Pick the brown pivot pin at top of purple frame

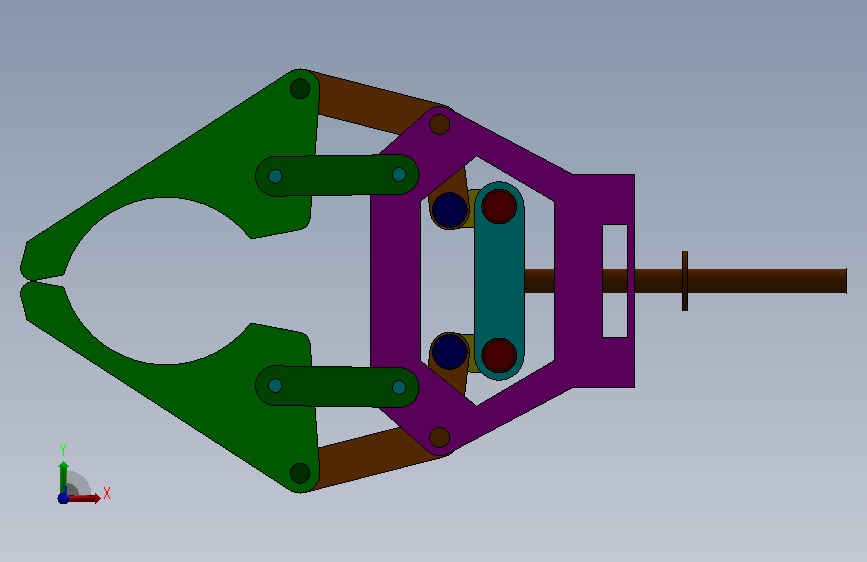click(x=440, y=124)
